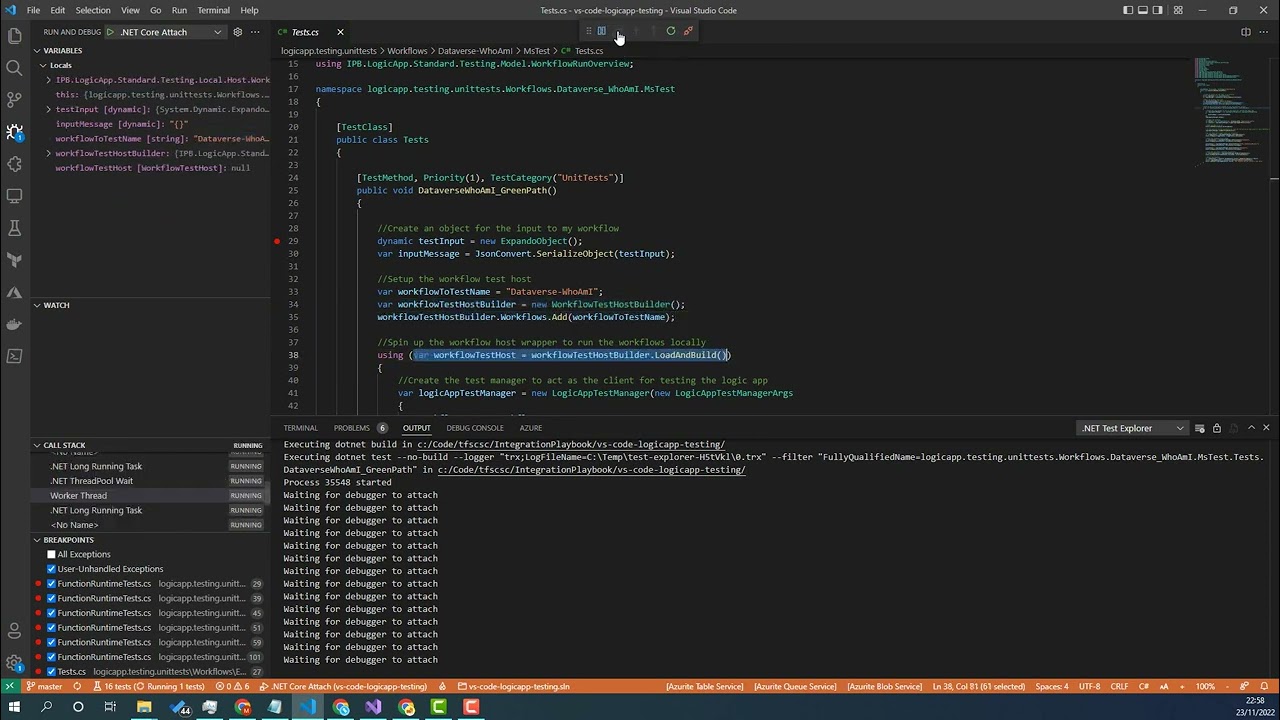Switch to the DEBUG CONSOLE panel tab

coord(475,428)
